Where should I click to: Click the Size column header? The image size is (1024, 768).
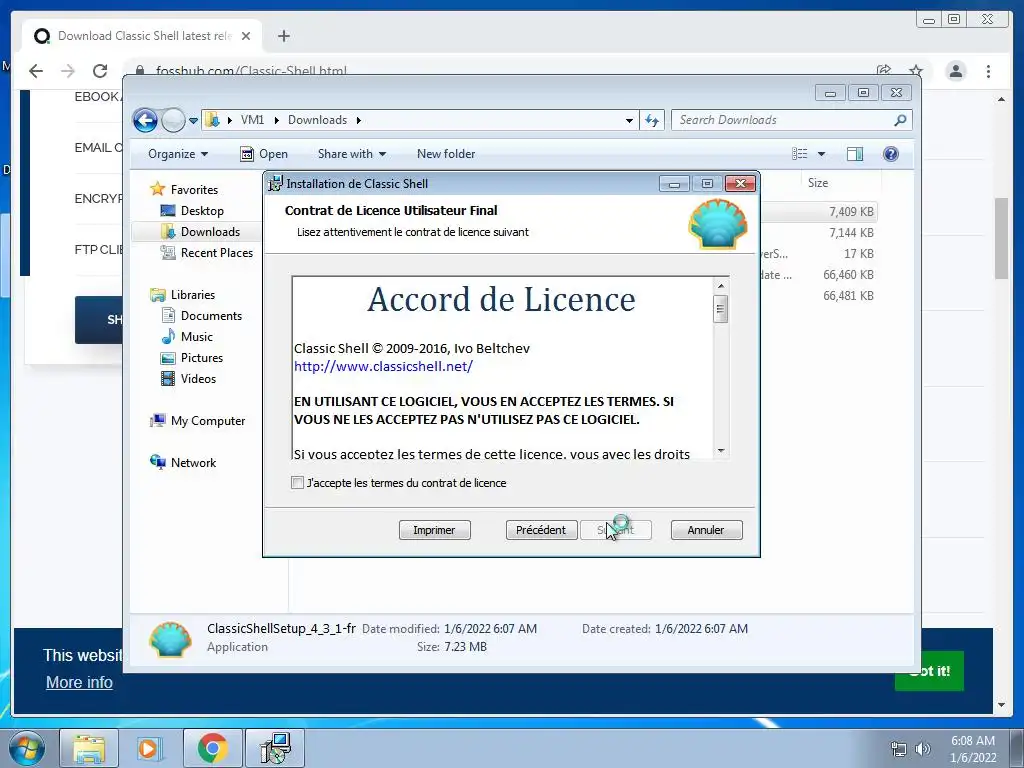coord(818,183)
